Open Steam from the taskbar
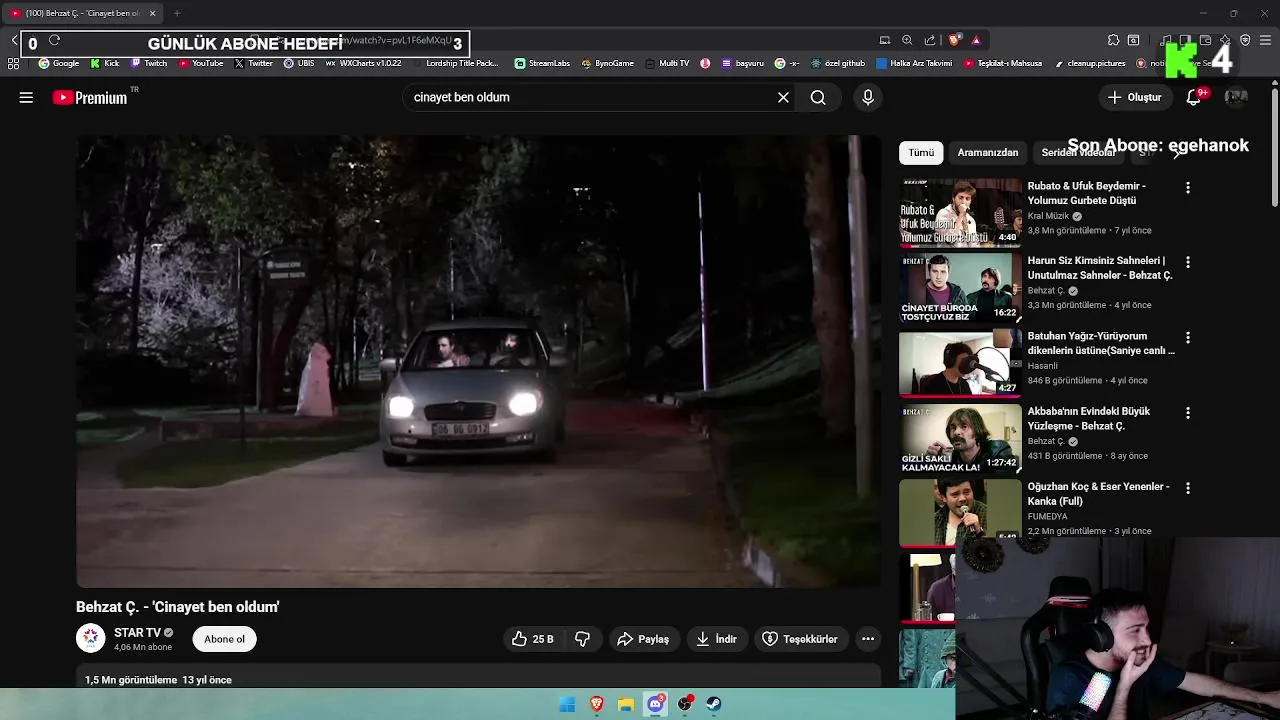Image resolution: width=1280 pixels, height=720 pixels. [x=714, y=704]
